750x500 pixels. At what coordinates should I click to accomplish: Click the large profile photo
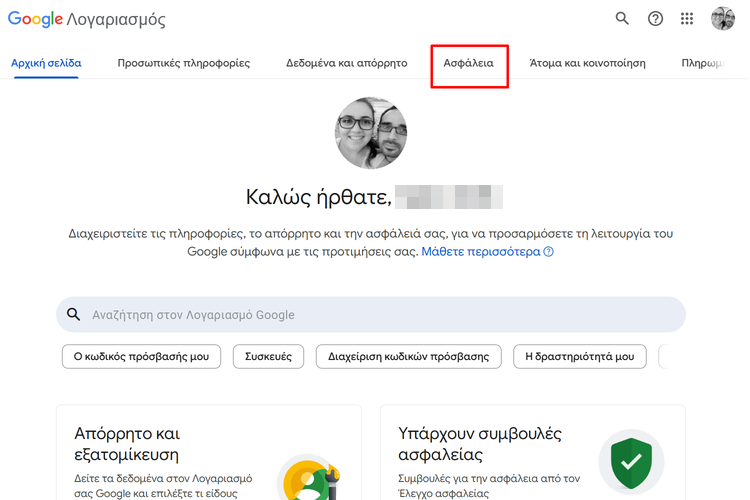click(x=371, y=133)
